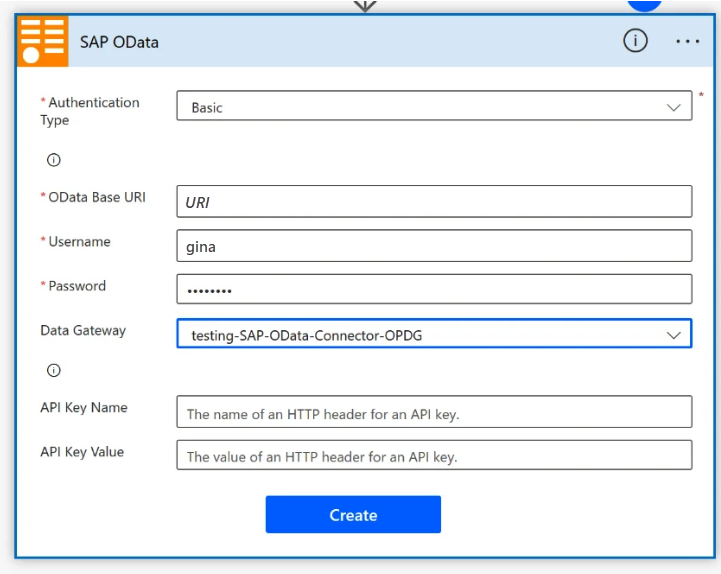This screenshot has width=721, height=574.
Task: Click the API Key Name label
Action: pos(84,408)
